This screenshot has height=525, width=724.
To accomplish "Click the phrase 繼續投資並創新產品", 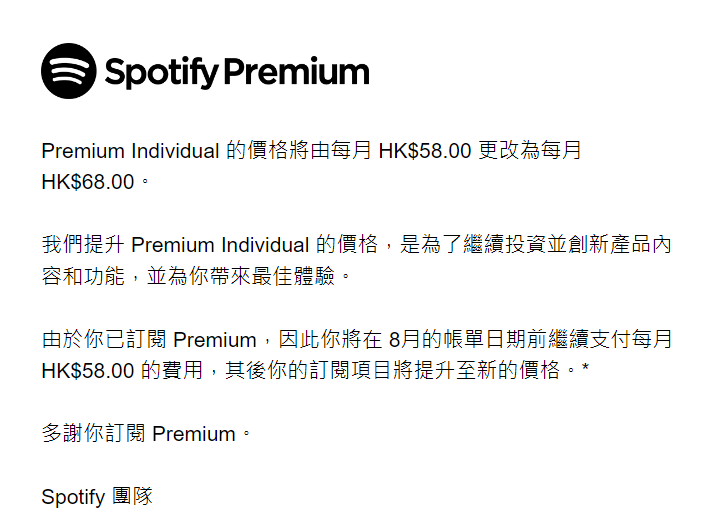I will click(546, 245).
